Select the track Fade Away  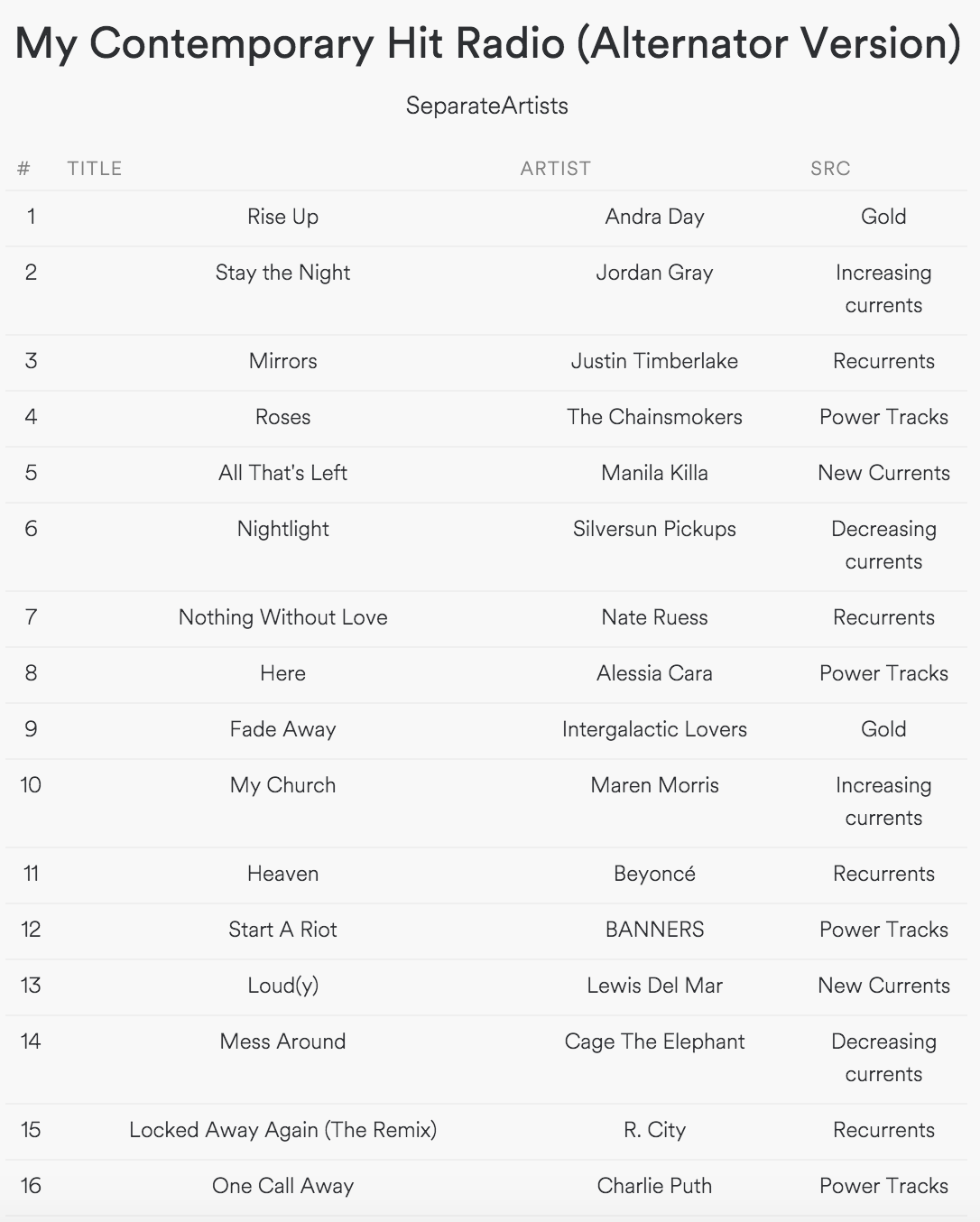282,729
